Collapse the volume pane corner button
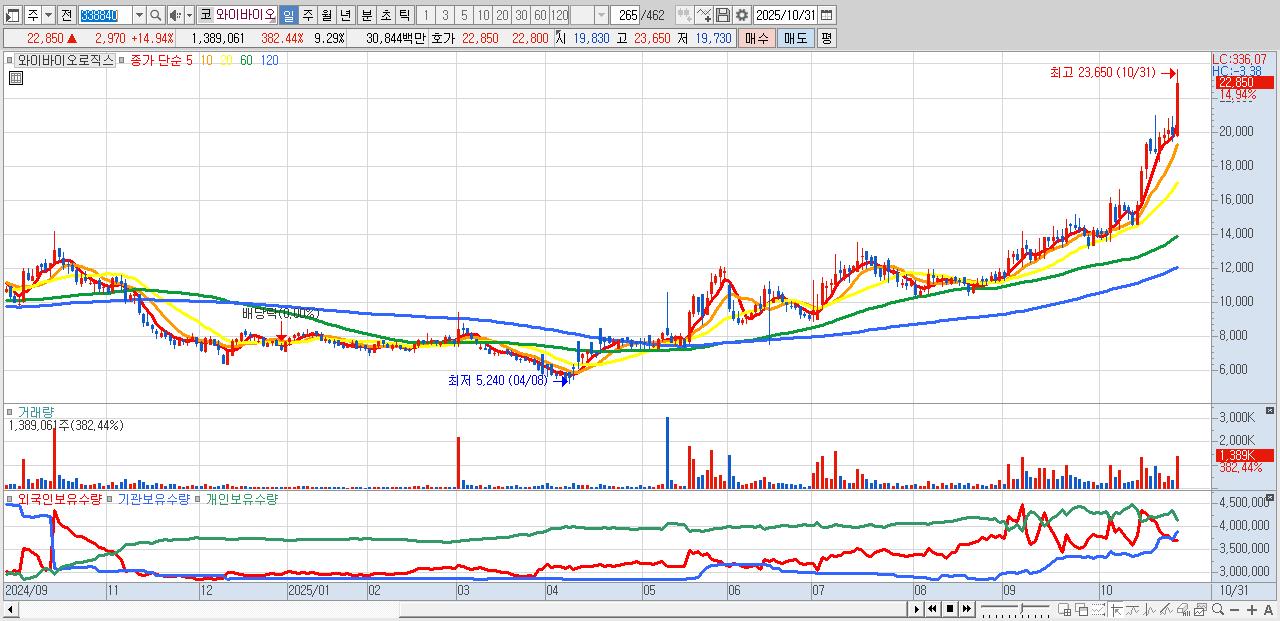Screen dimensions: 1280x621 (1270, 410)
